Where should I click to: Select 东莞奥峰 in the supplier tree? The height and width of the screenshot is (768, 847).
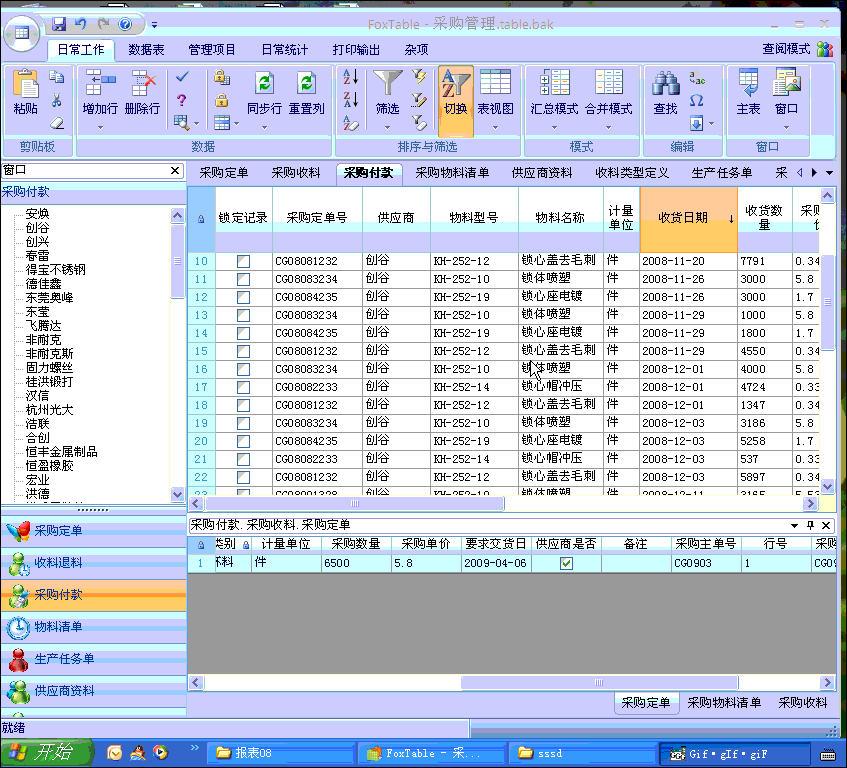pos(49,298)
